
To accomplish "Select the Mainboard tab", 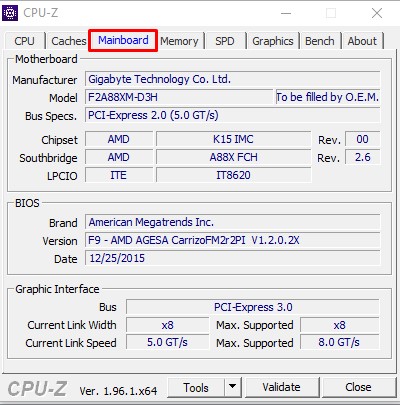I will tap(123, 40).
